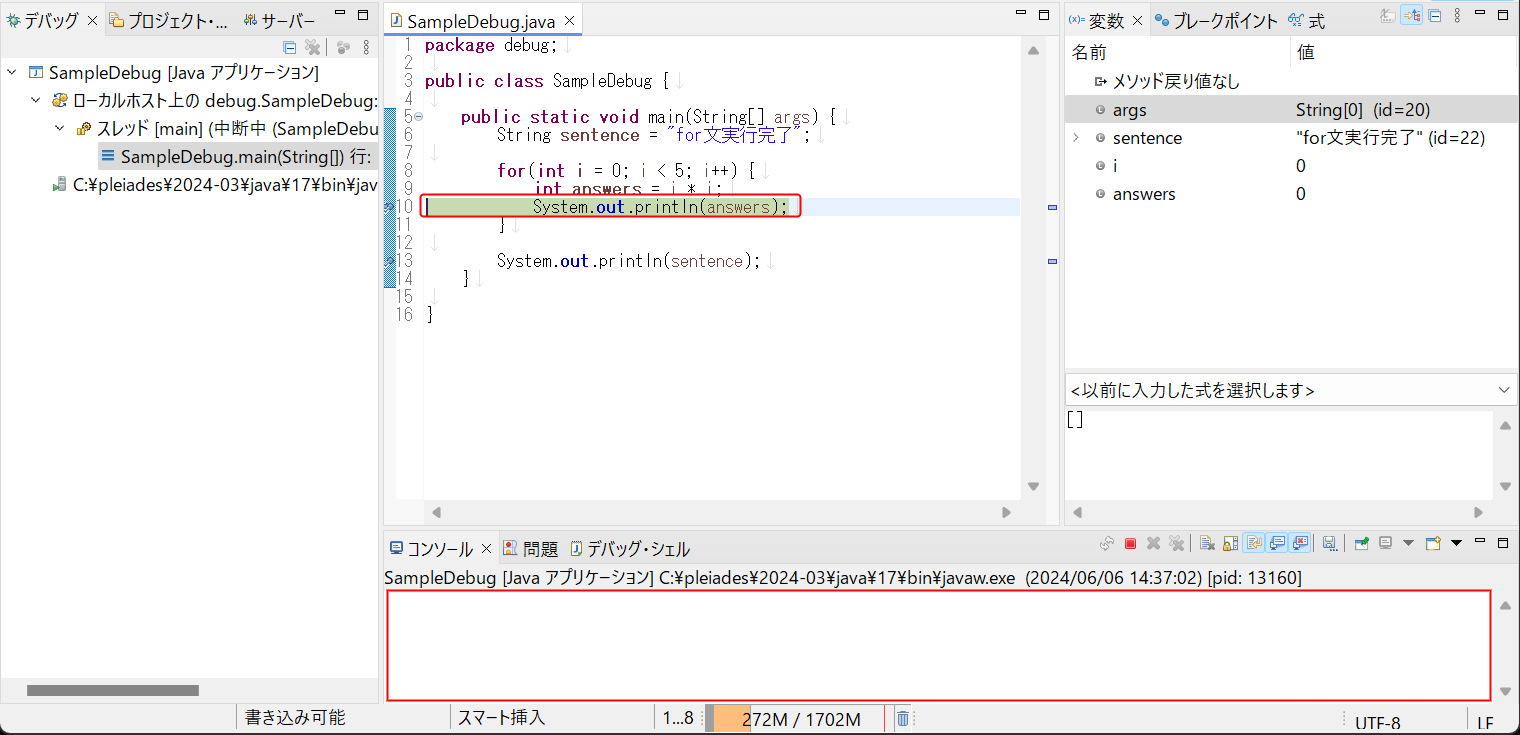Toggle Show Type Names in Variables view
Screen dimensions: 1520x735
click(x=1387, y=16)
